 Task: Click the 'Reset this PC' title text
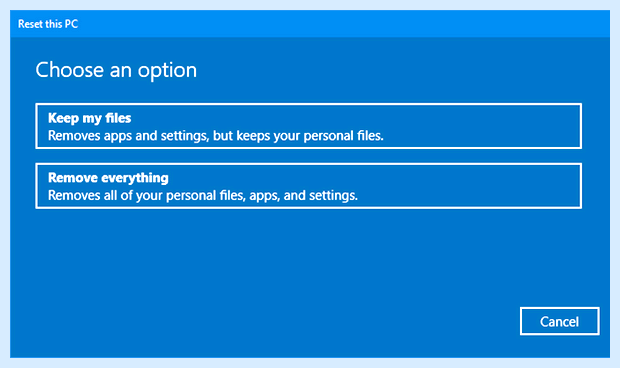(x=48, y=24)
